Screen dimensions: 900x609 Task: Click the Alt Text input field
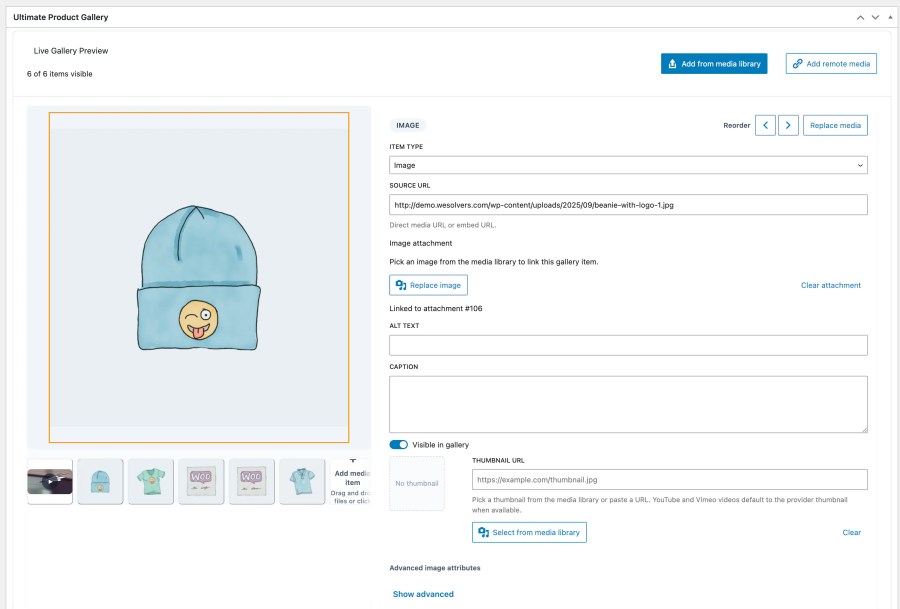coord(628,345)
